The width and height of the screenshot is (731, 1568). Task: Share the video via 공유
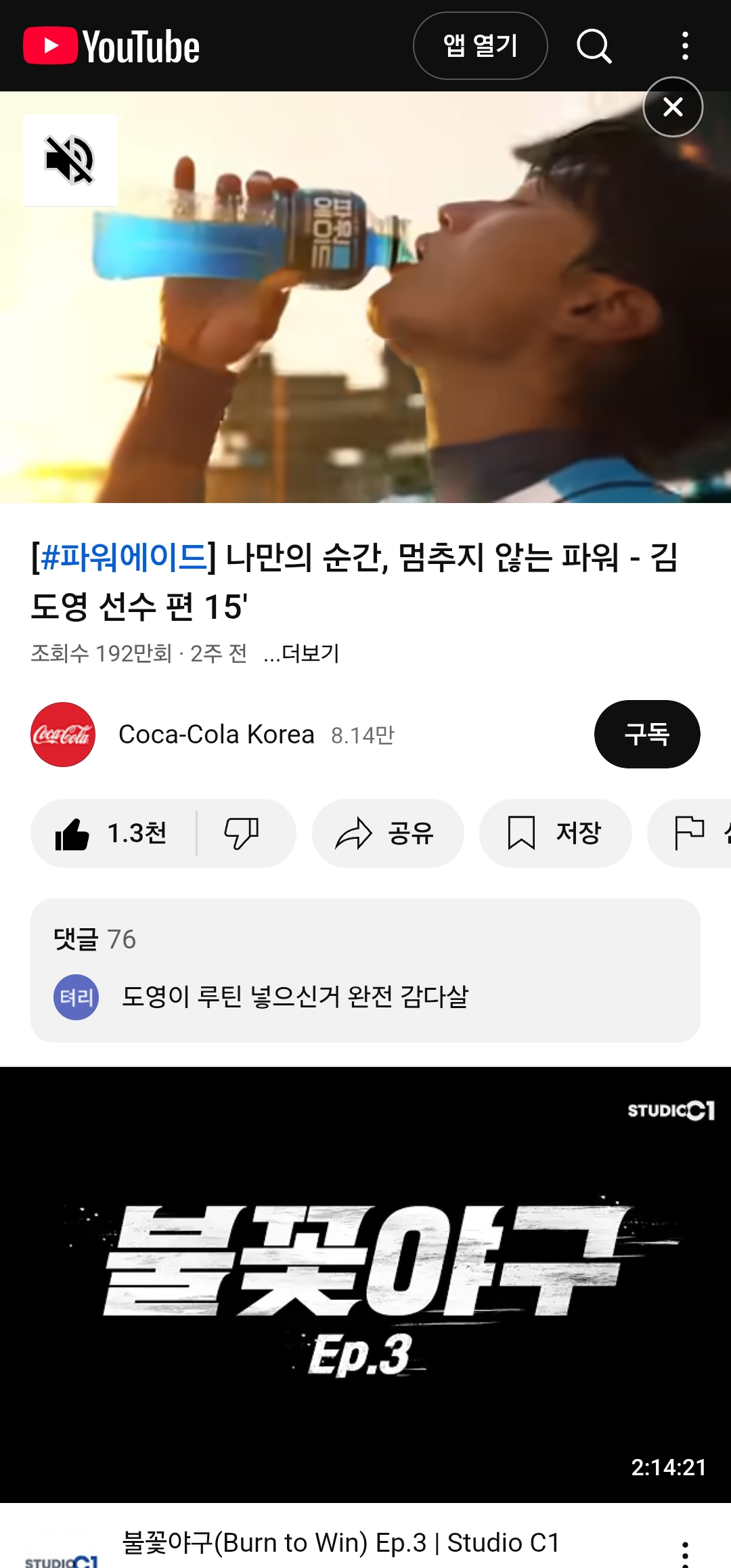[x=388, y=833]
